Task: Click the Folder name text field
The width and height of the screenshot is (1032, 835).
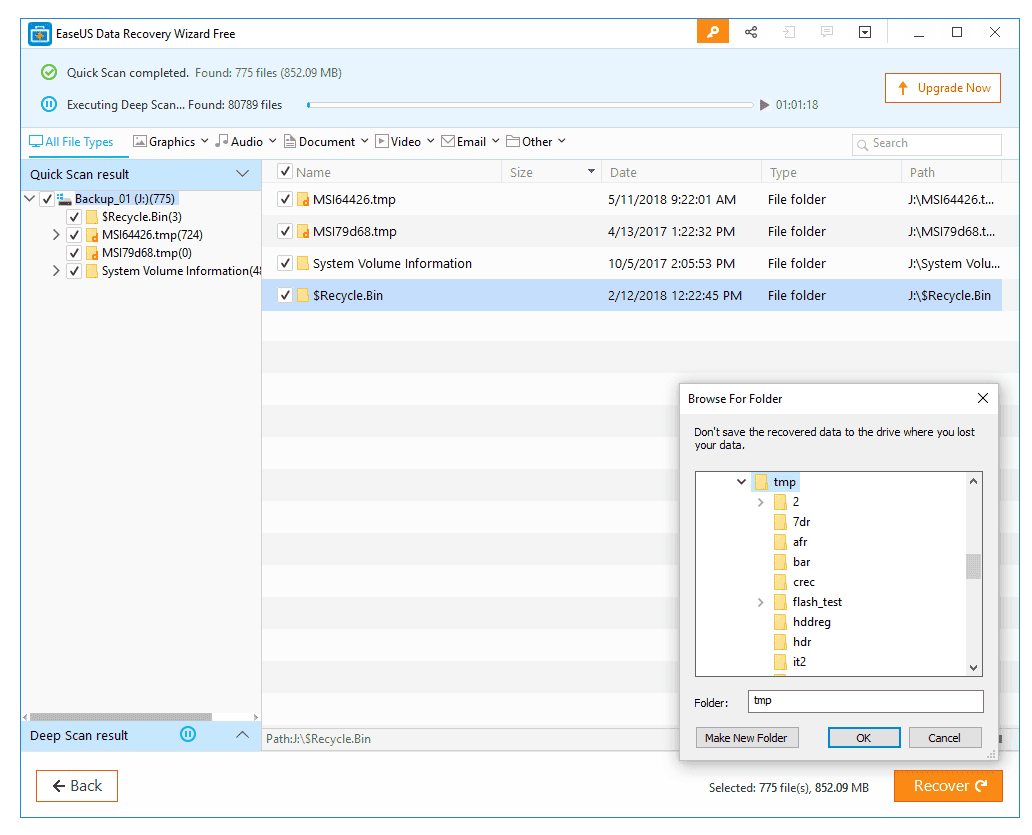Action: coord(865,701)
